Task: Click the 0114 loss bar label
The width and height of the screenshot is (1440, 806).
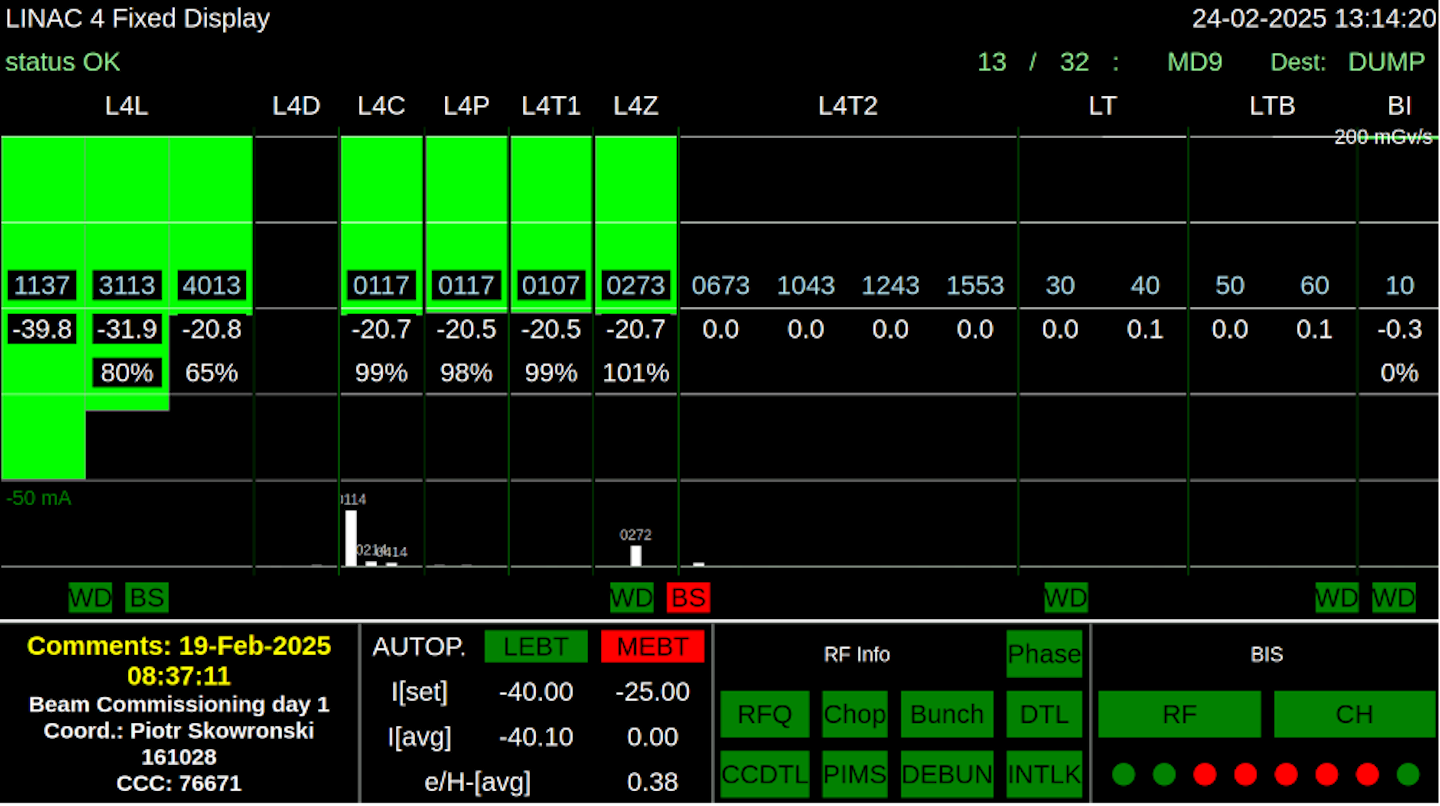Action: tap(352, 499)
